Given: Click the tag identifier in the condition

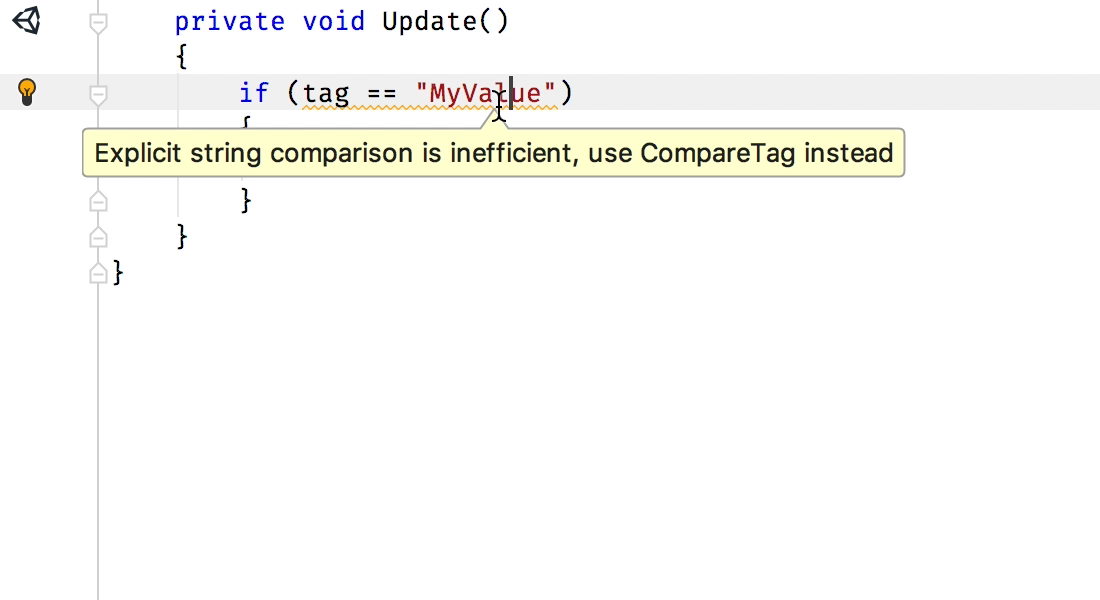Looking at the screenshot, I should tap(326, 94).
